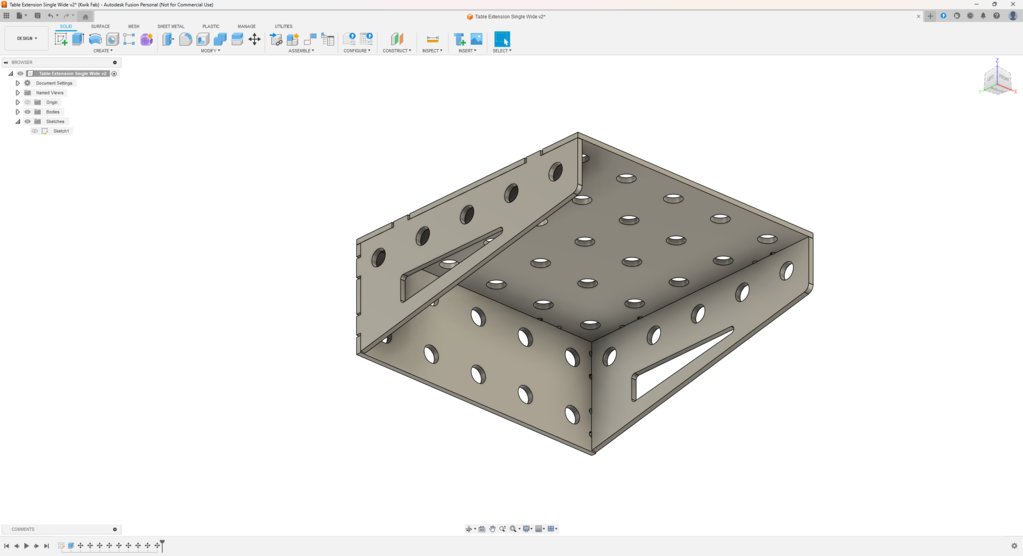1023x556 pixels.
Task: Switch to the Utilities tab
Action: click(x=283, y=26)
